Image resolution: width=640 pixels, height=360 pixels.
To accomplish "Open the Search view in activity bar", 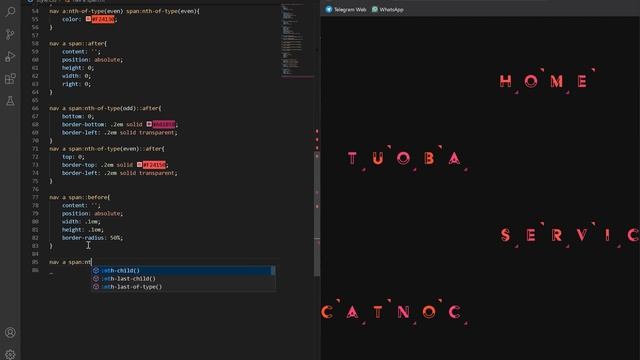I will [10, 12].
